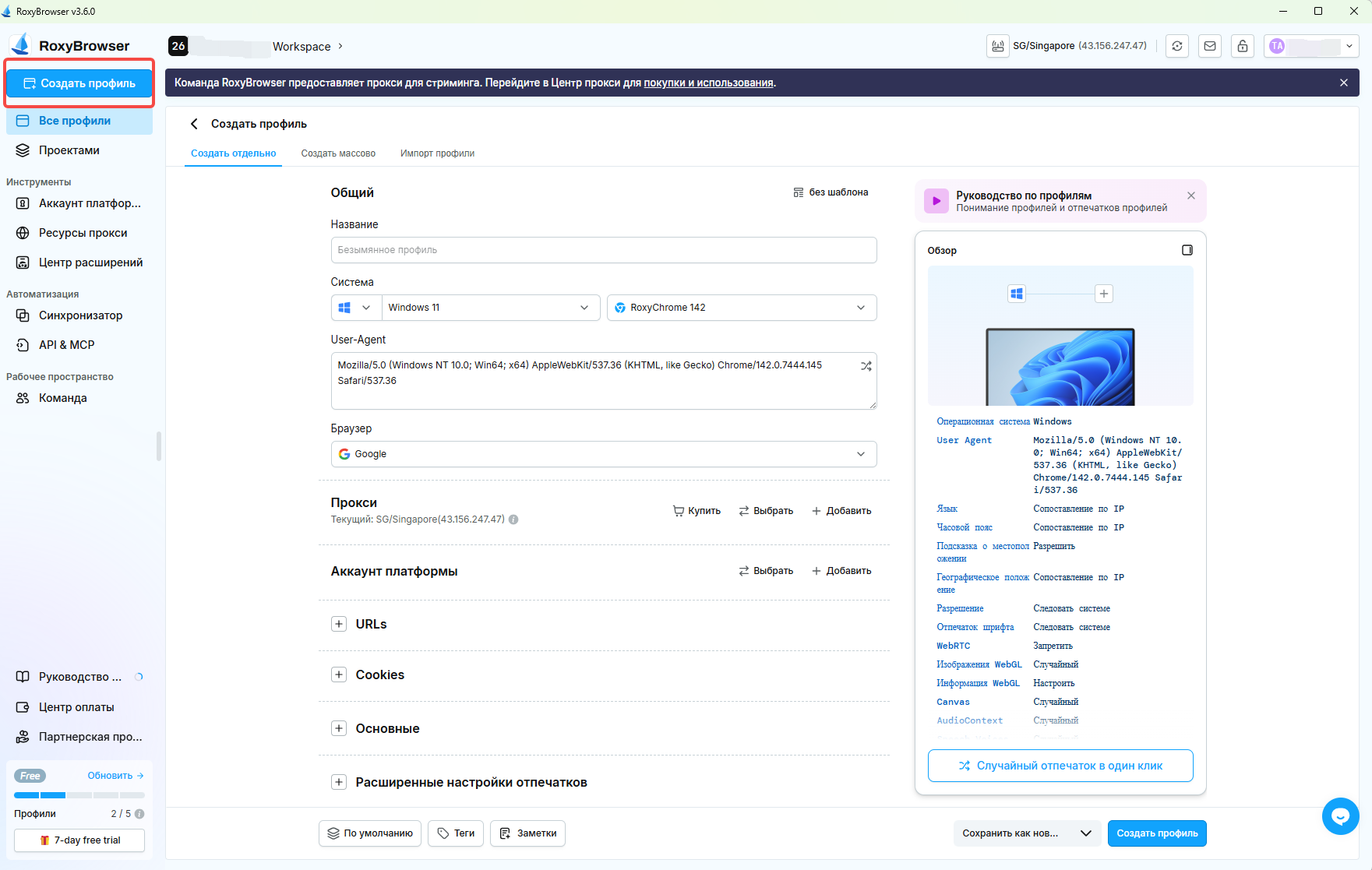Open the RoxyChrome 142 browser dropdown

click(x=741, y=308)
